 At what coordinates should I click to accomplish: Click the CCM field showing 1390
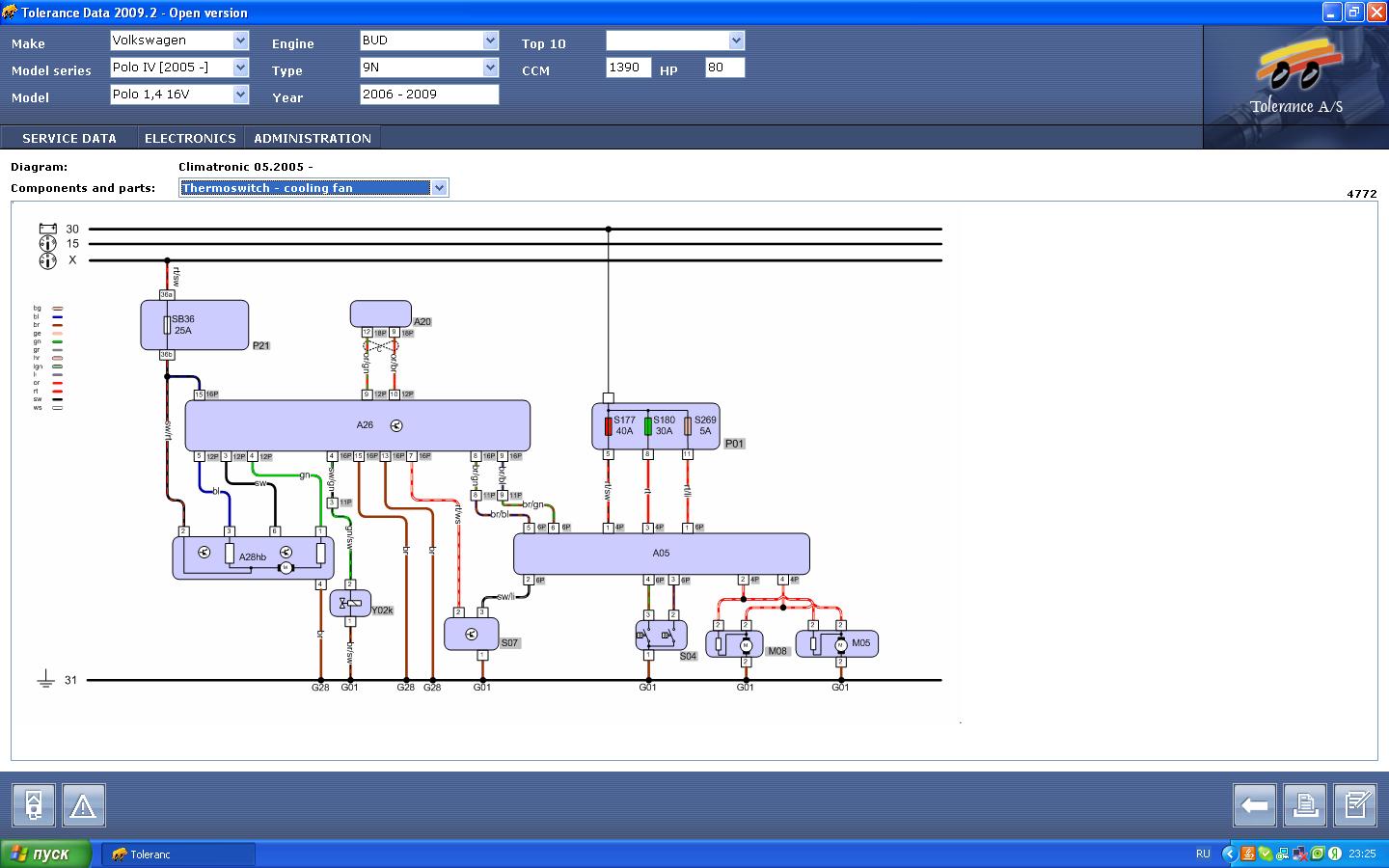(629, 68)
